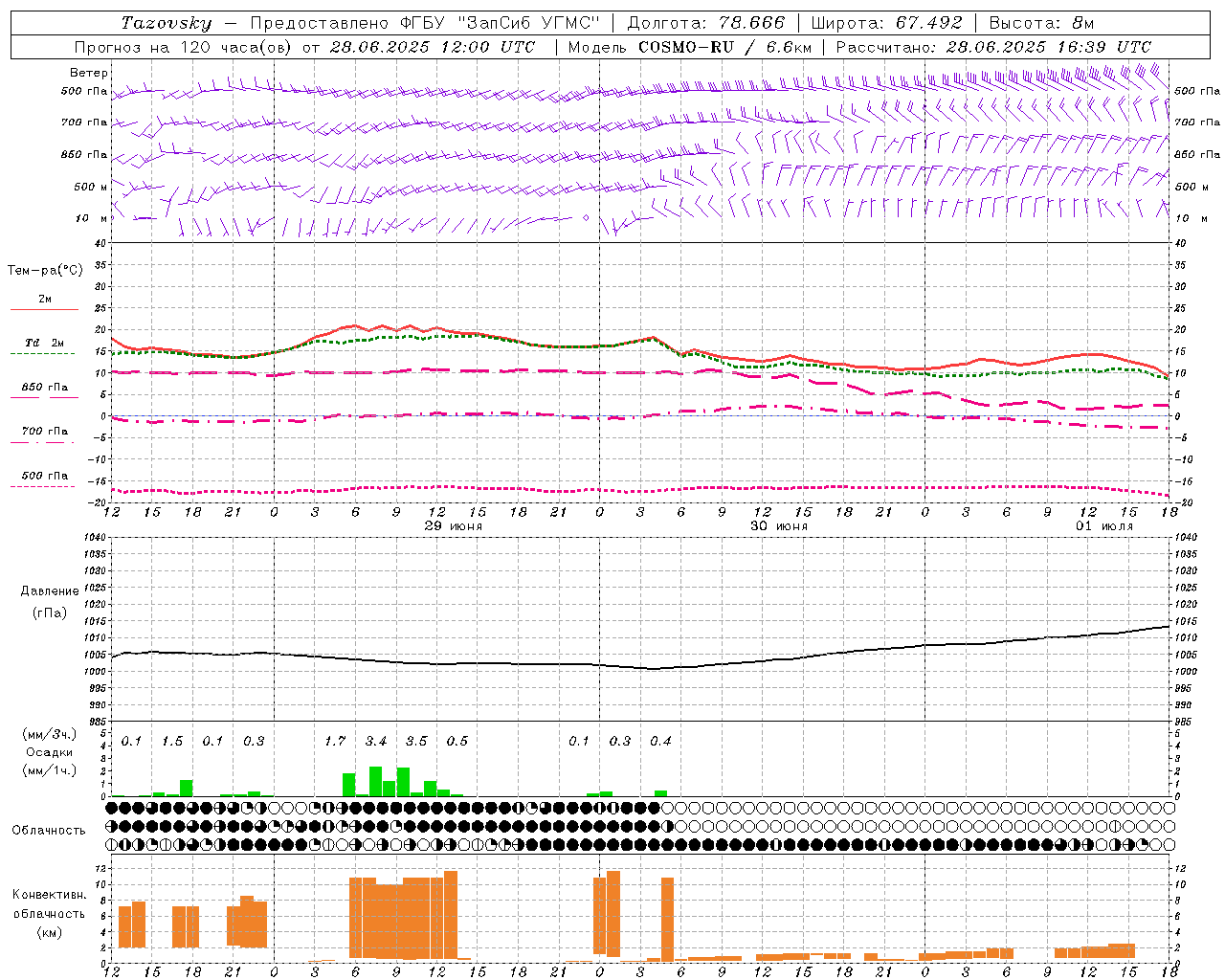Image resolution: width=1225 pixels, height=980 pixels.
Task: Click the 3.5 precipitation total
Action: [416, 742]
